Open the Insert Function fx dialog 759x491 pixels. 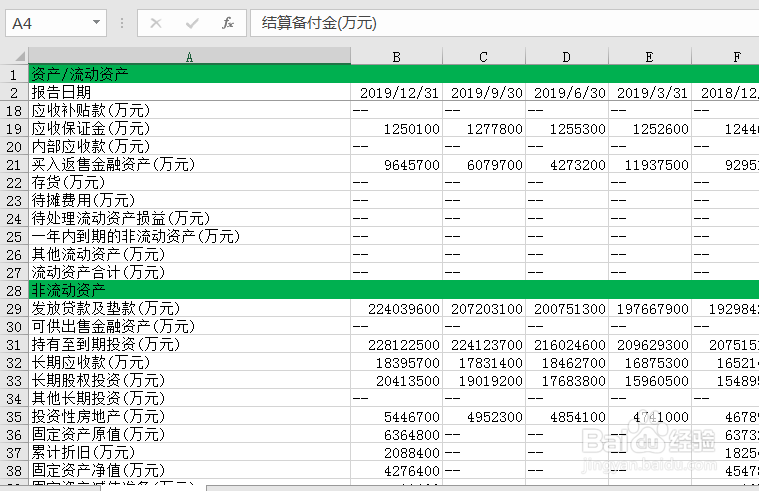[228, 23]
